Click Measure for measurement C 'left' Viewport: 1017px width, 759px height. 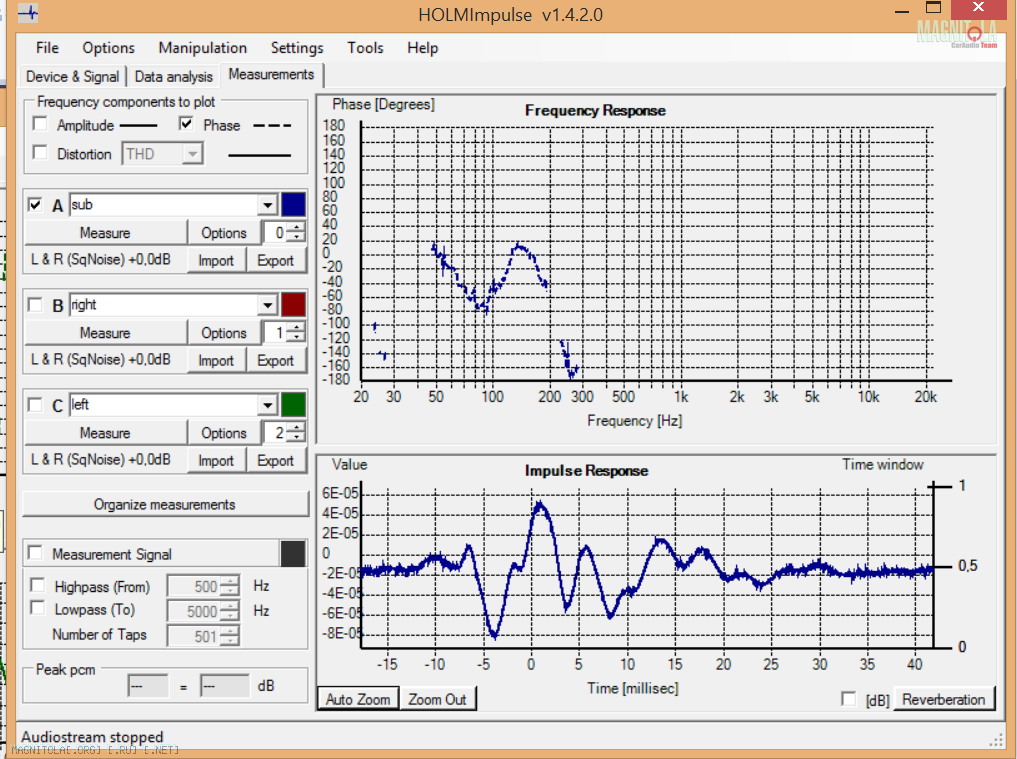[x=105, y=433]
